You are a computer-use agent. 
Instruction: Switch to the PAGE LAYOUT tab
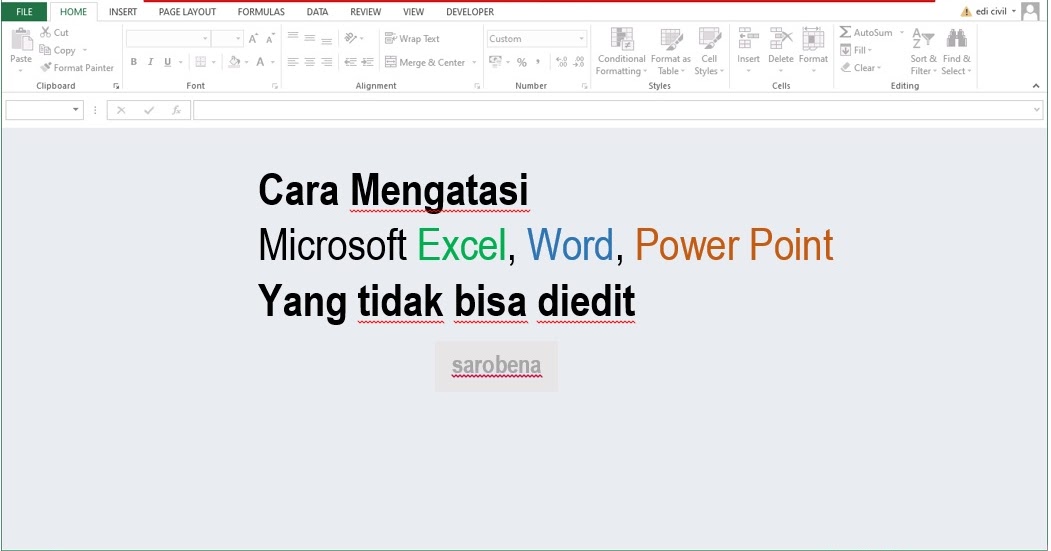(187, 11)
